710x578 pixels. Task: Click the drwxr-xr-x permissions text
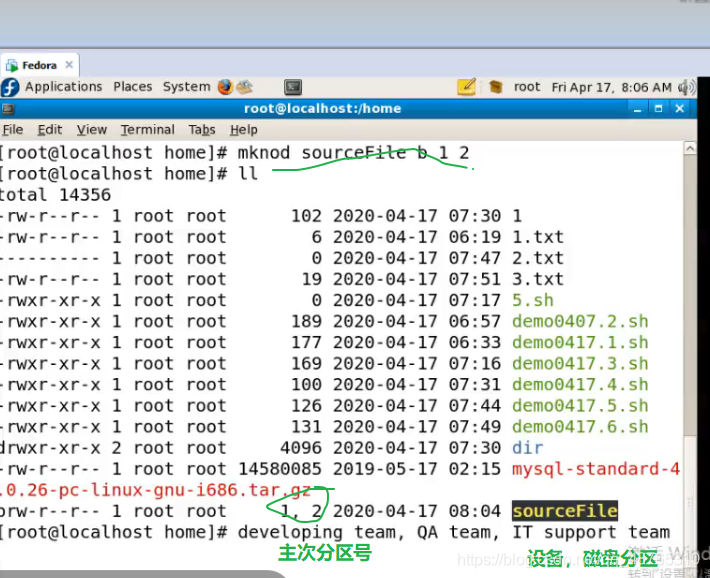(50, 448)
